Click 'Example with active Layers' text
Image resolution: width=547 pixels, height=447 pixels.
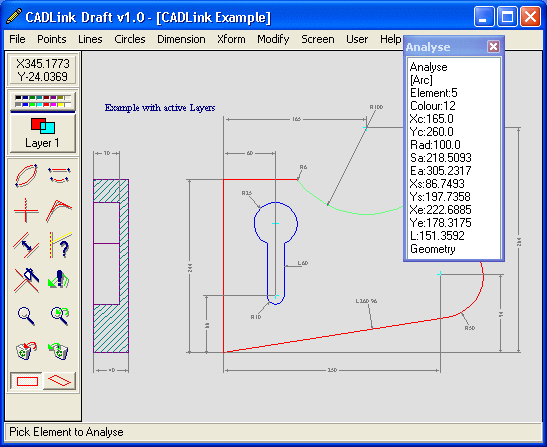160,107
